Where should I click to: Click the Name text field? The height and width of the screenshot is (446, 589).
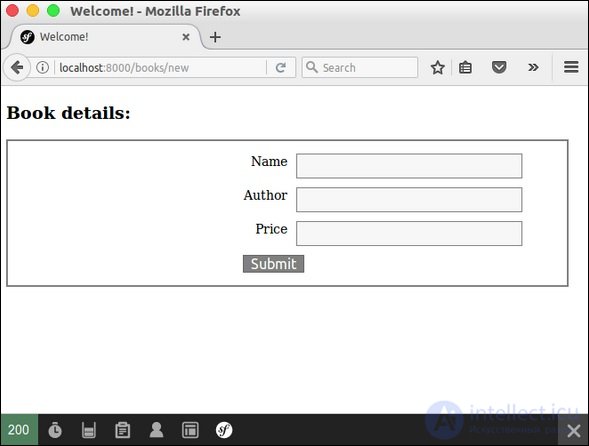[409, 166]
